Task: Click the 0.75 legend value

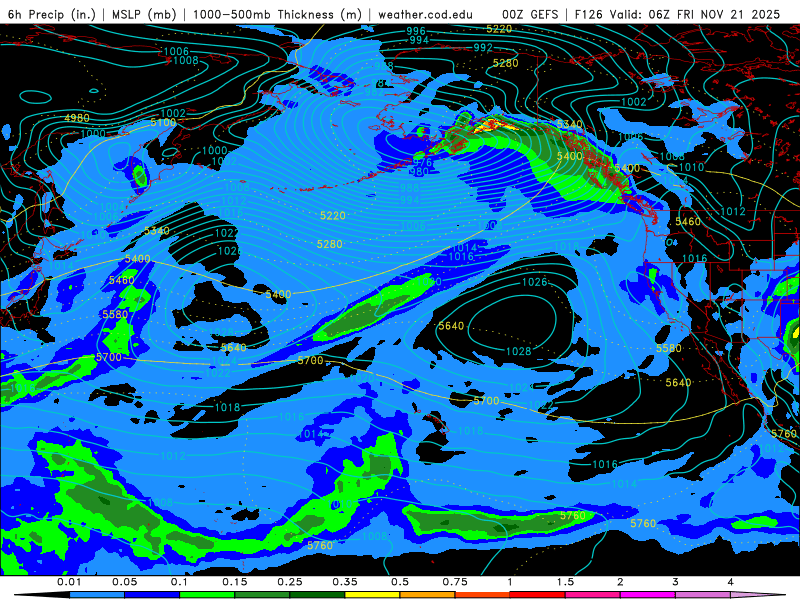Action: 455,582
